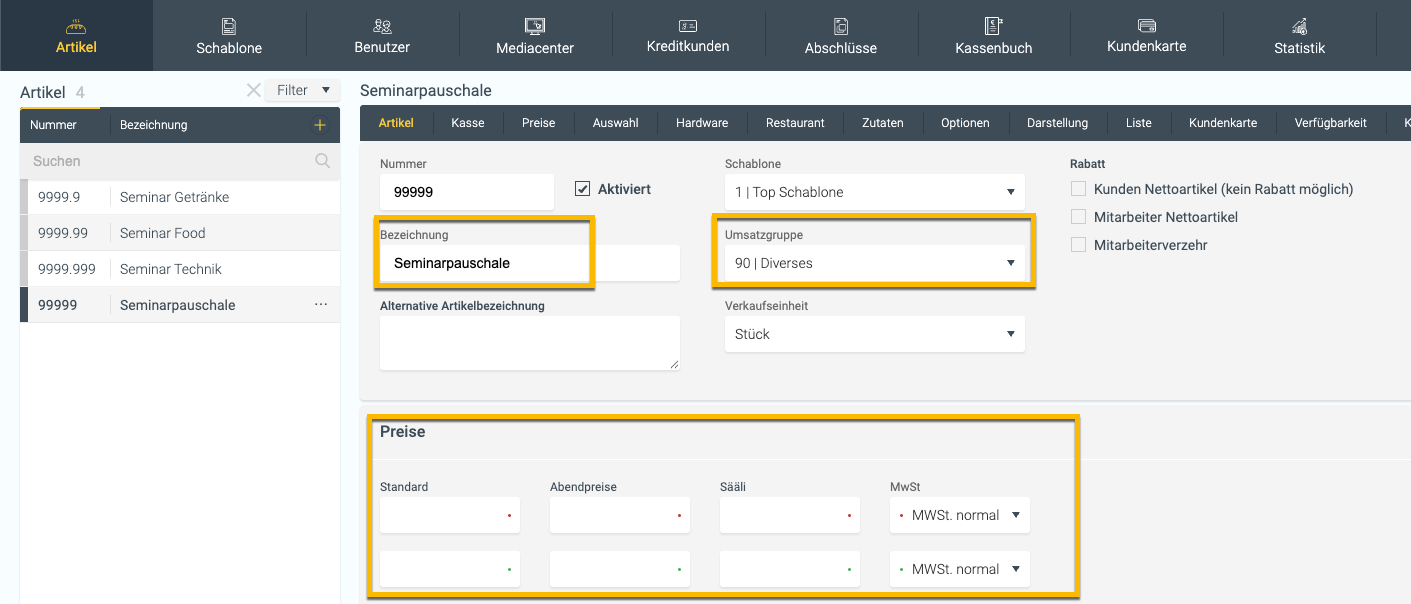Click the plus icon to add article

(x=320, y=125)
